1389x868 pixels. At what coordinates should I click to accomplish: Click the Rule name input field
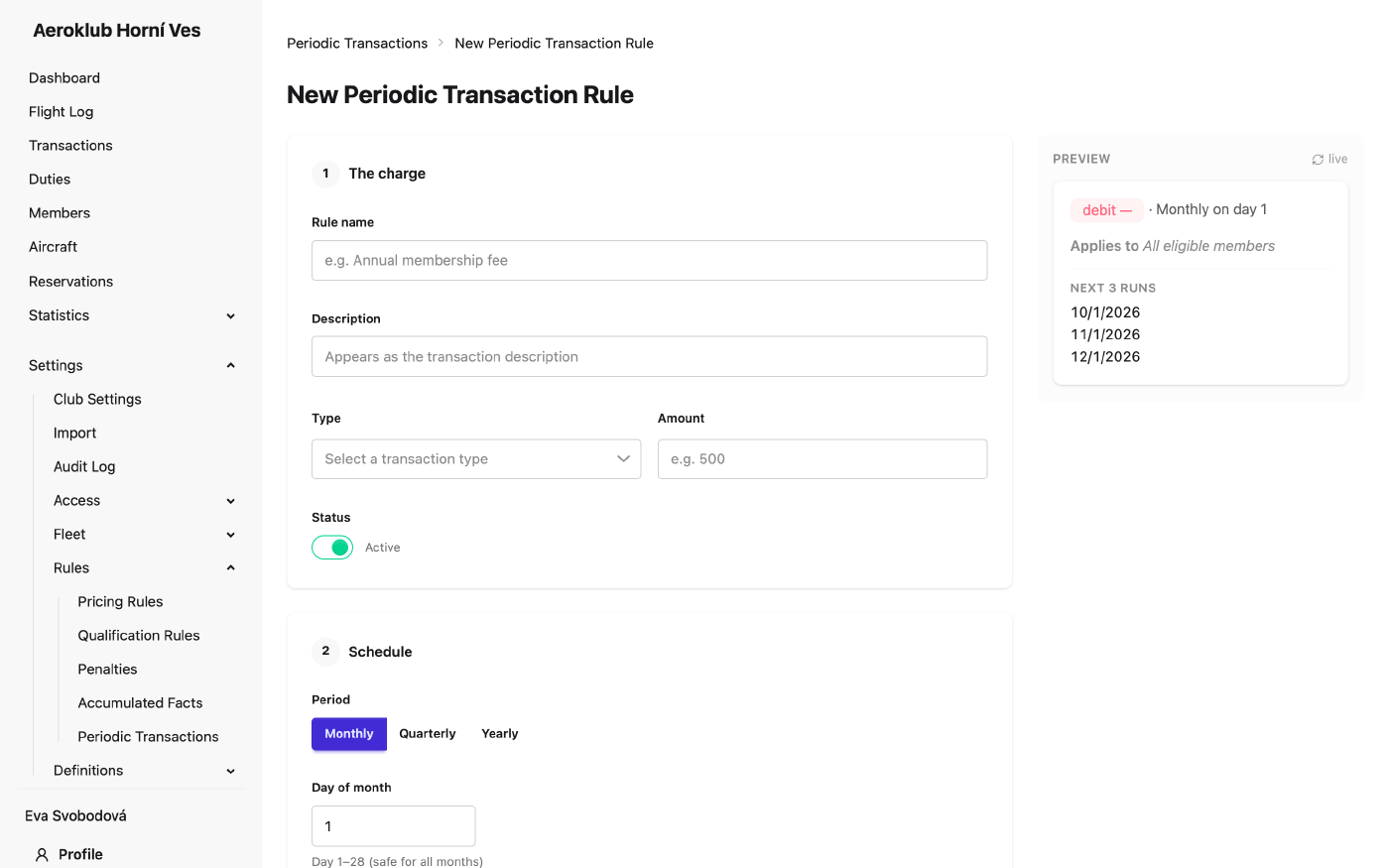coord(649,261)
